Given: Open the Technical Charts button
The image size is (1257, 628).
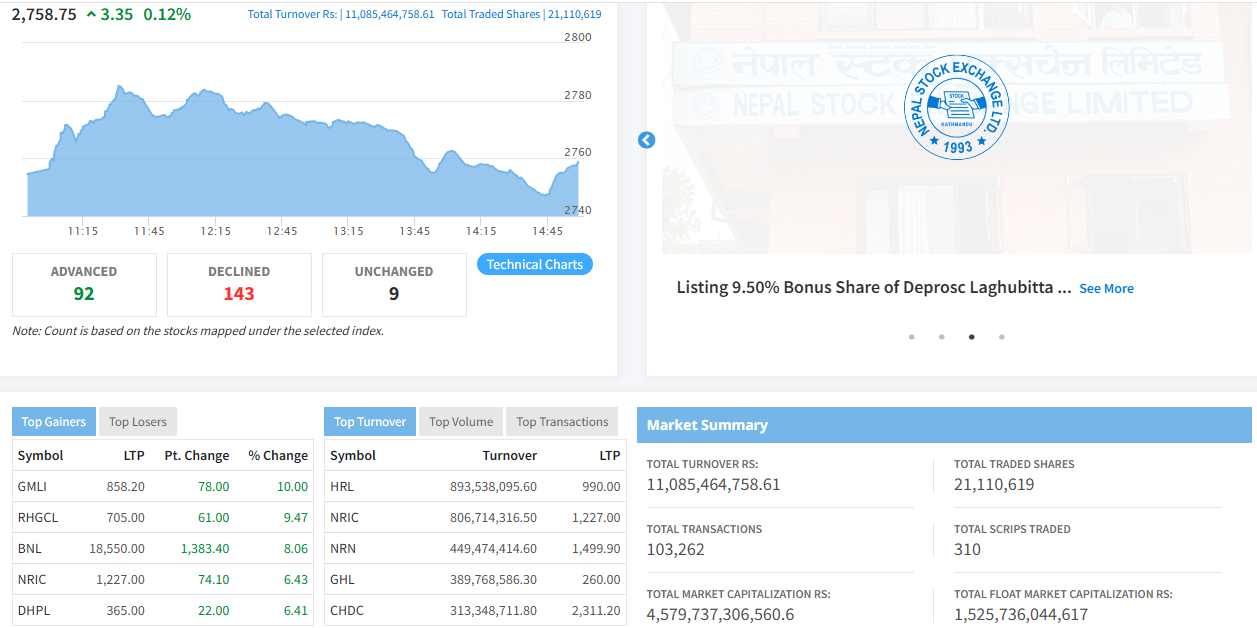Looking at the screenshot, I should (534, 265).
